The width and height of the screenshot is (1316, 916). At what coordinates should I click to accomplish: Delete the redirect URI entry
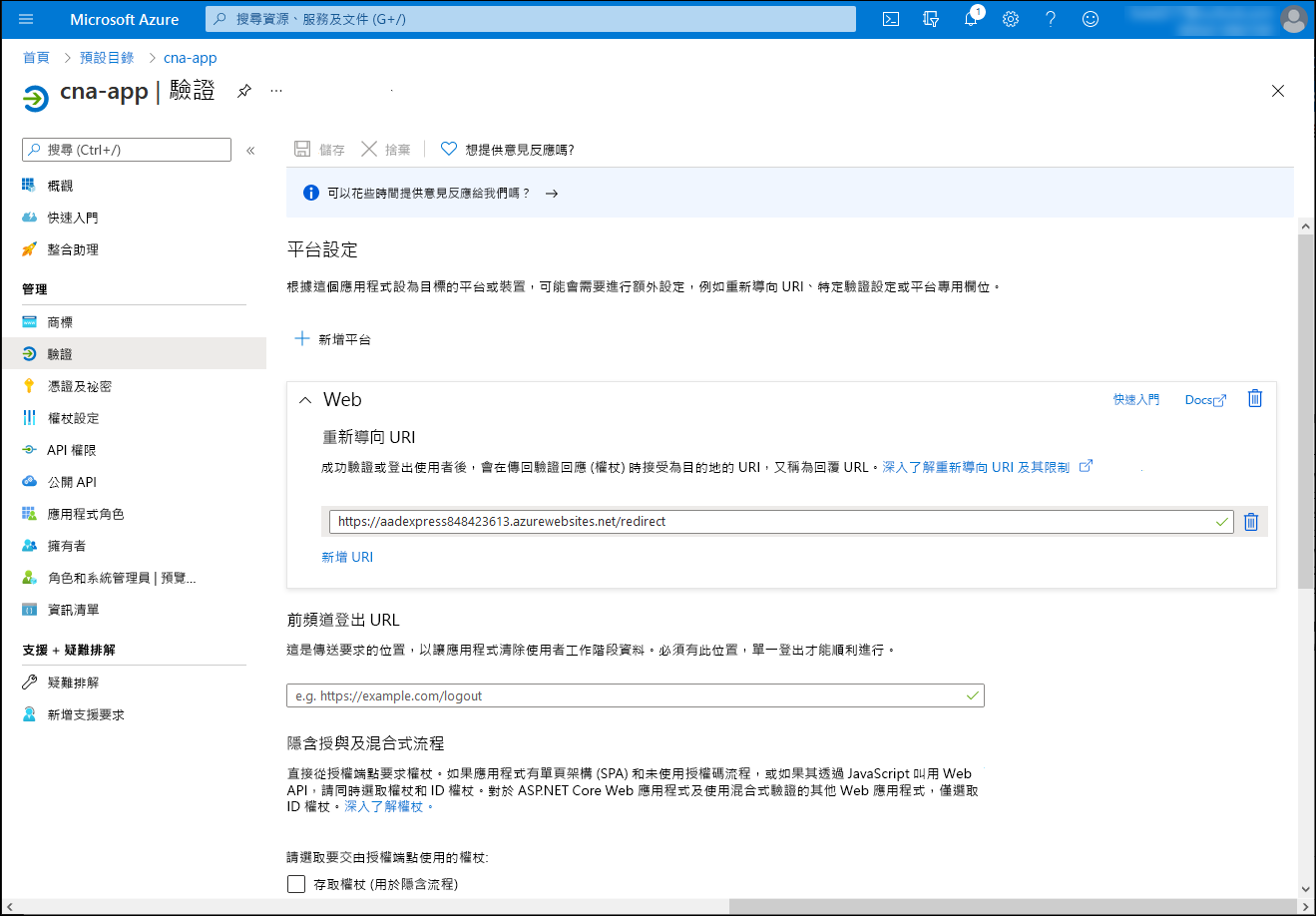[1251, 522]
